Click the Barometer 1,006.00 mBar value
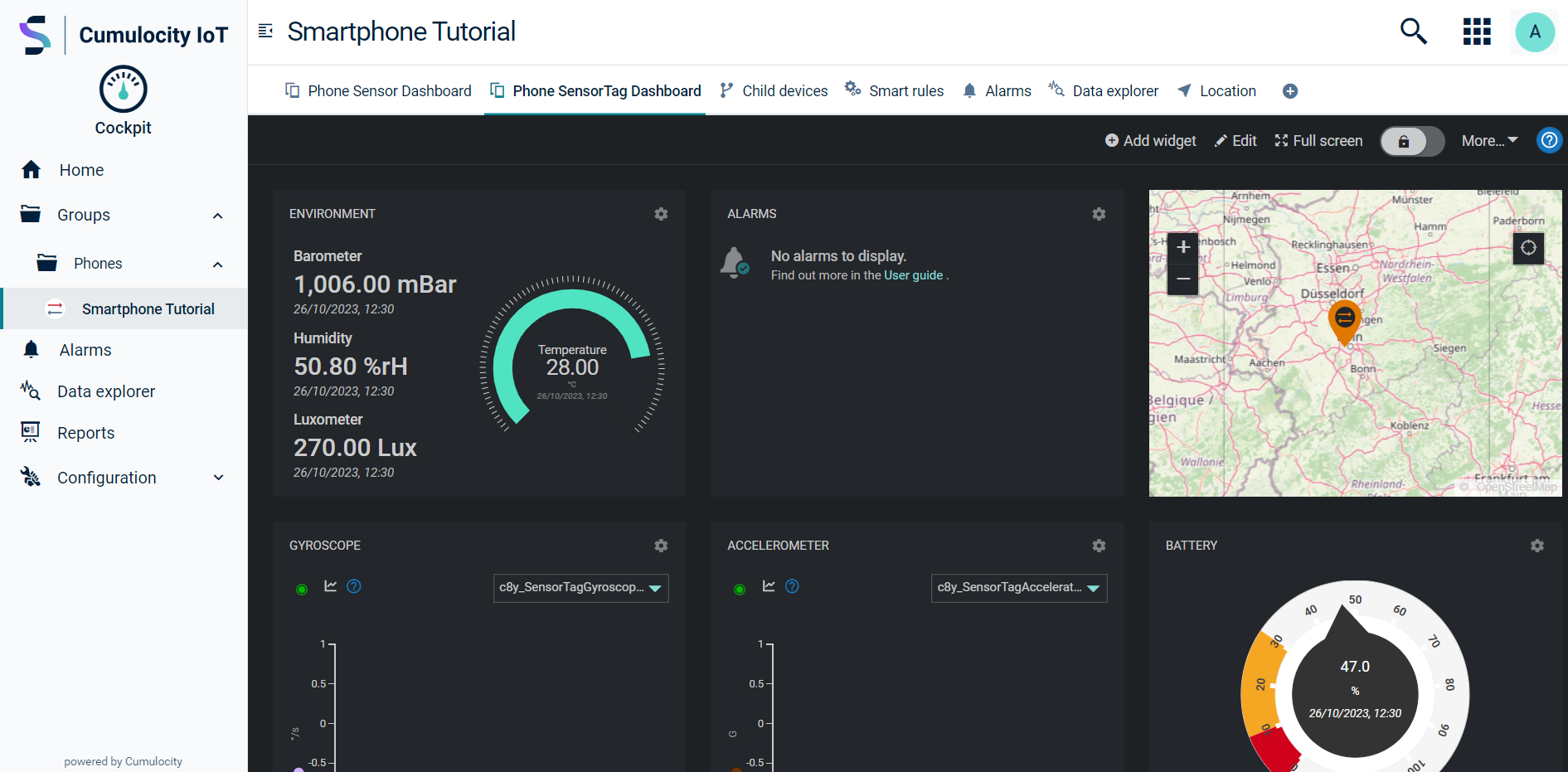 (375, 284)
